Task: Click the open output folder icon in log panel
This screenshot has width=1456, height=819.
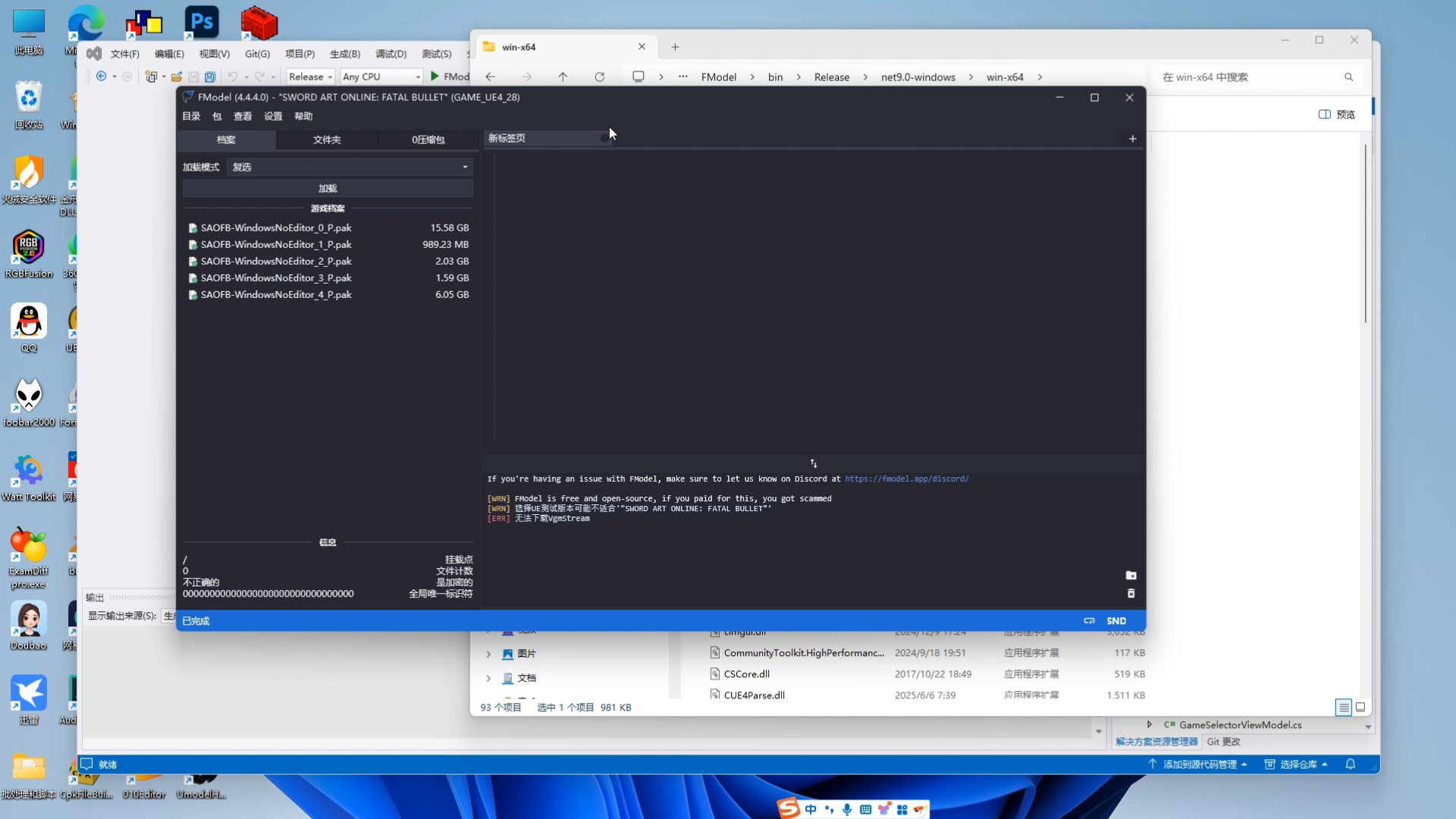Action: click(x=1131, y=576)
